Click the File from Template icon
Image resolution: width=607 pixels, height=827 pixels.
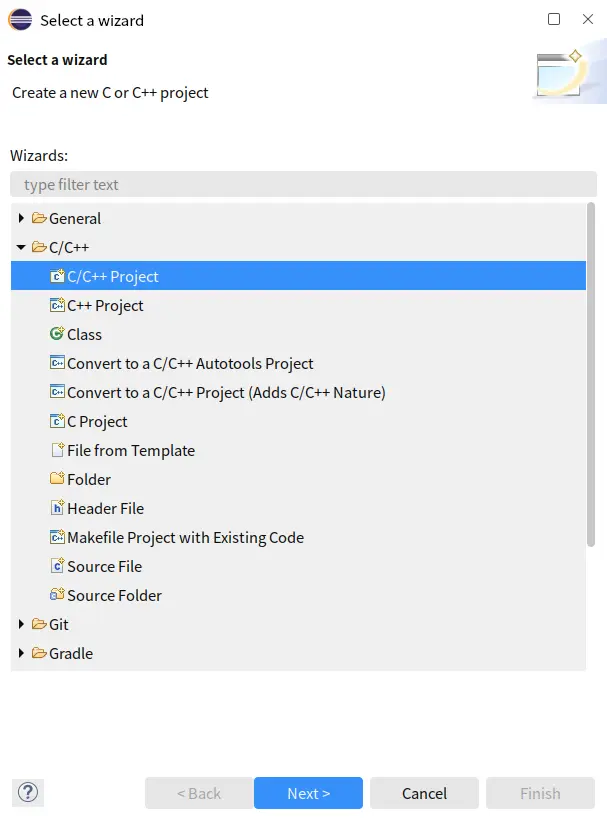coord(57,451)
